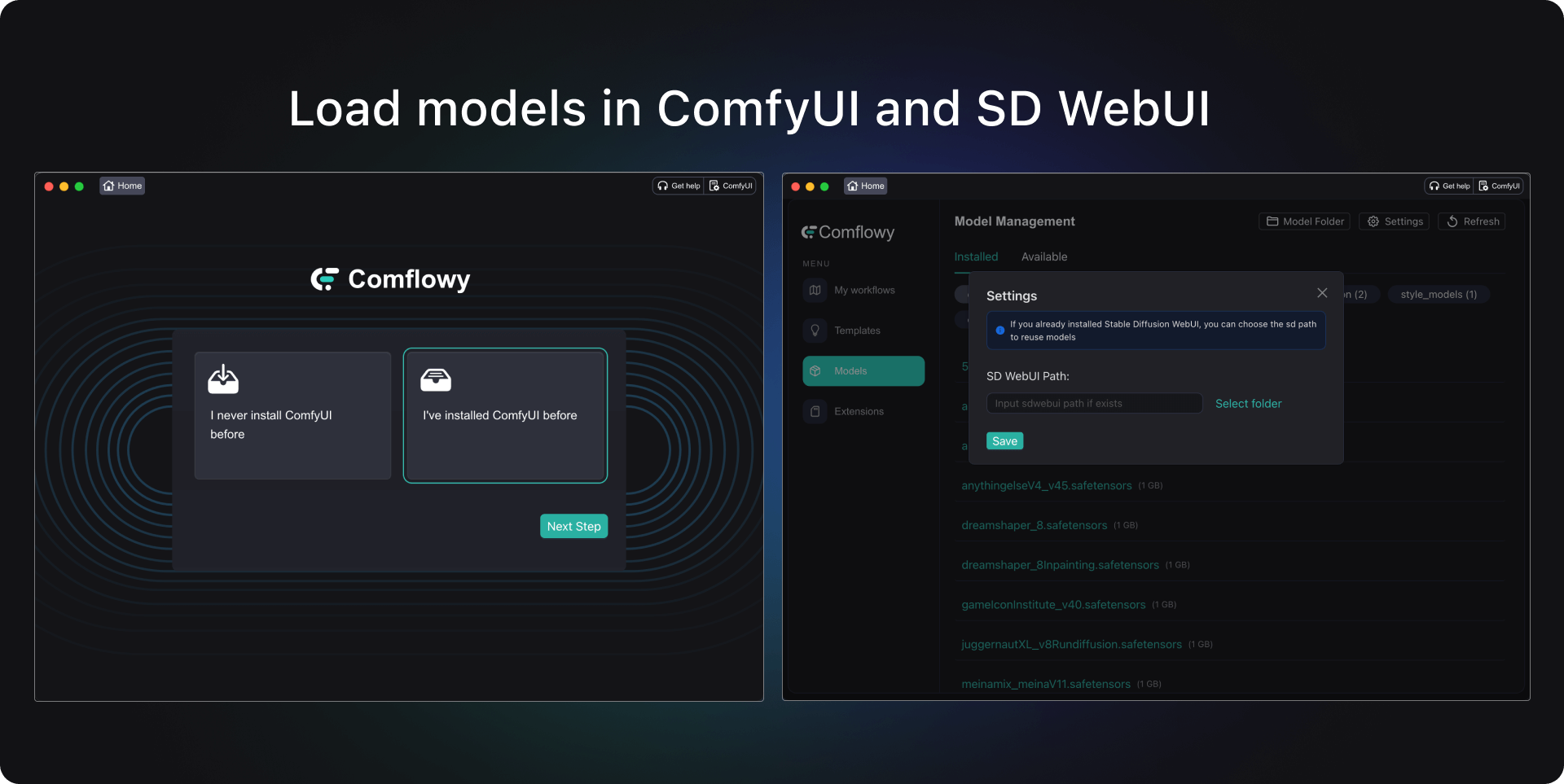Click SD WebUI path input field
1564x784 pixels.
click(1094, 404)
